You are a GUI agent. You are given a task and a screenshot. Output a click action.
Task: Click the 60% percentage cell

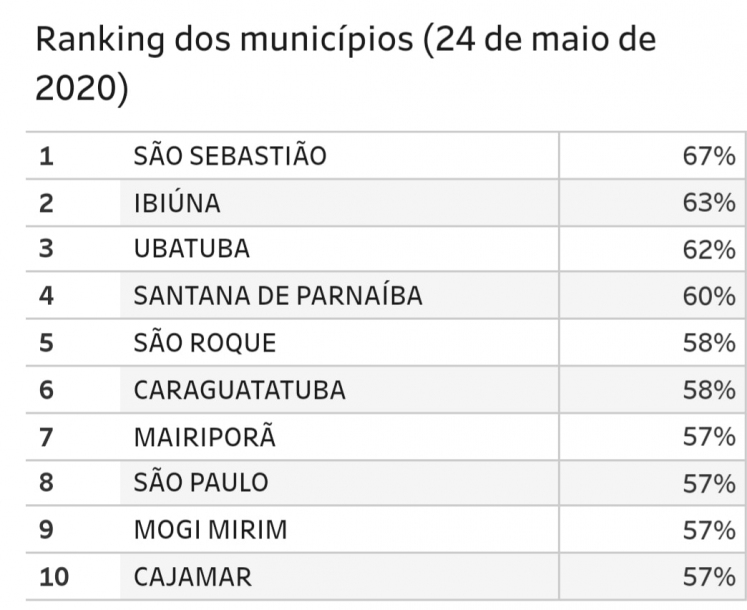[x=709, y=296]
